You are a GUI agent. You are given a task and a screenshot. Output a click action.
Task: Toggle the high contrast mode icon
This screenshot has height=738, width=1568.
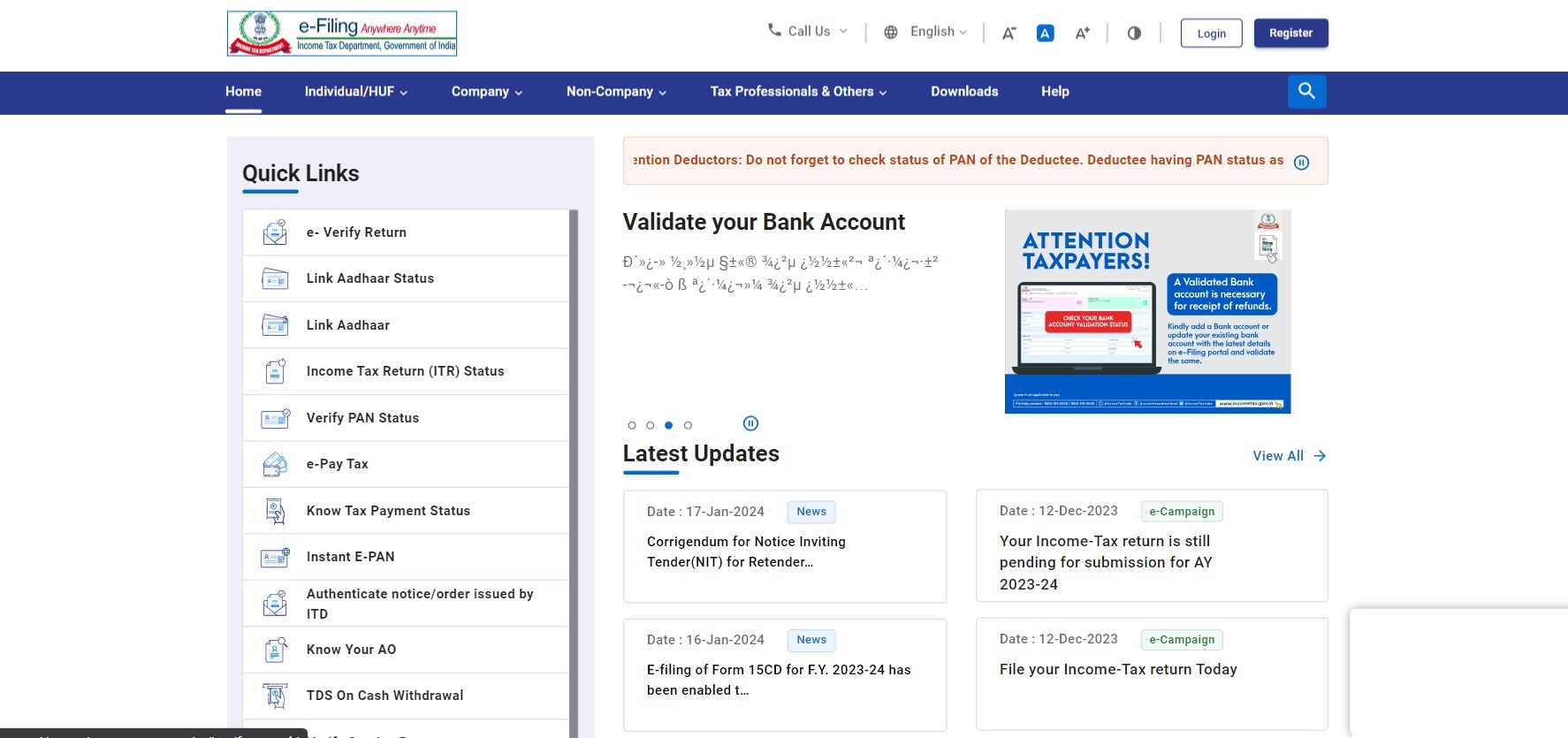(1134, 34)
